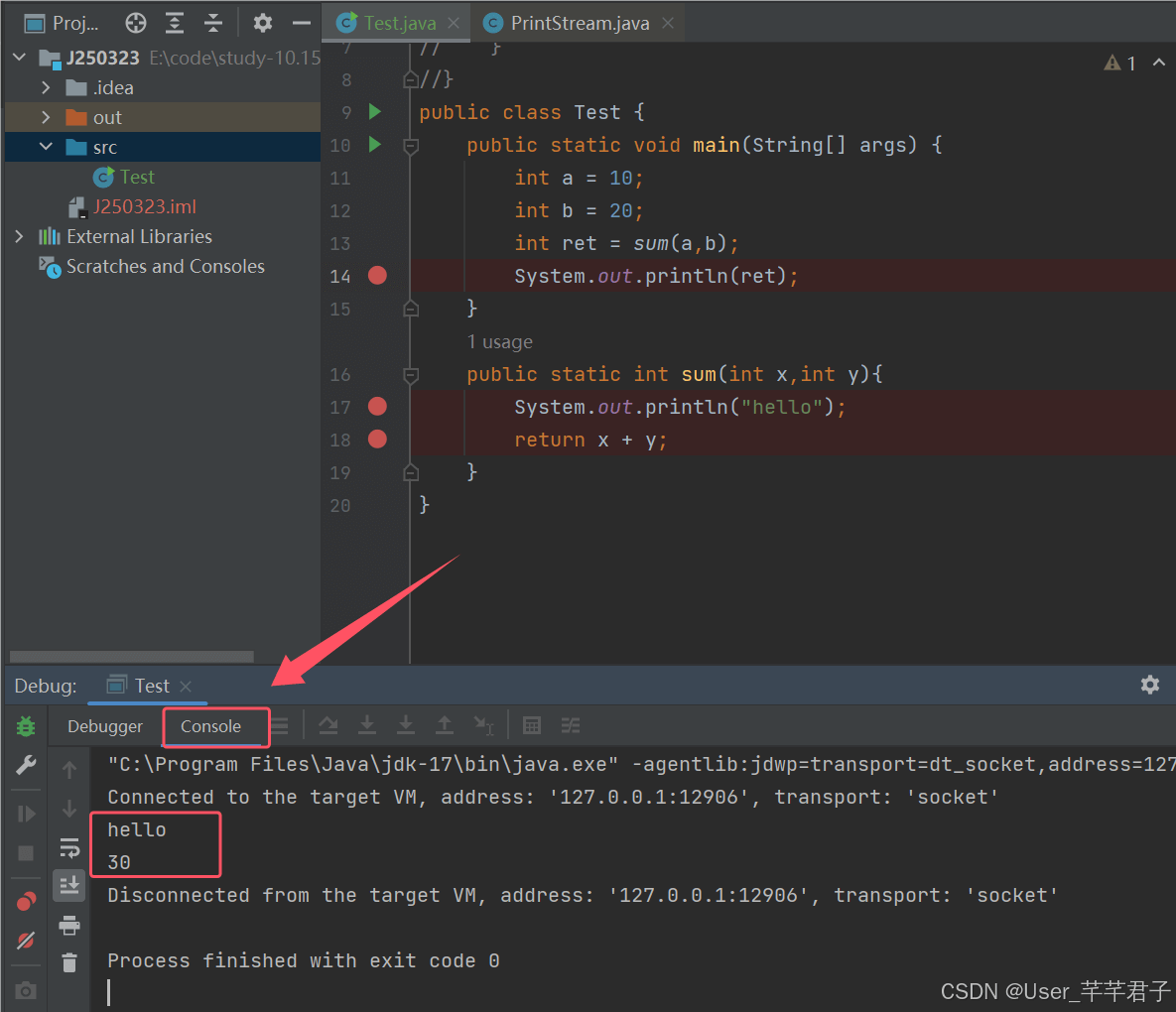1176x1012 pixels.
Task: Click the rerun debug bug icon
Action: point(26,725)
